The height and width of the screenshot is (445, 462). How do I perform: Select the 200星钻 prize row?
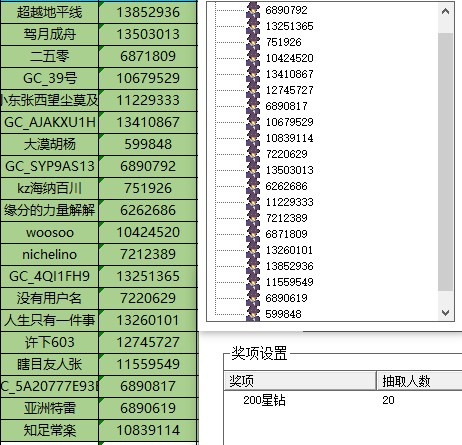343,400
